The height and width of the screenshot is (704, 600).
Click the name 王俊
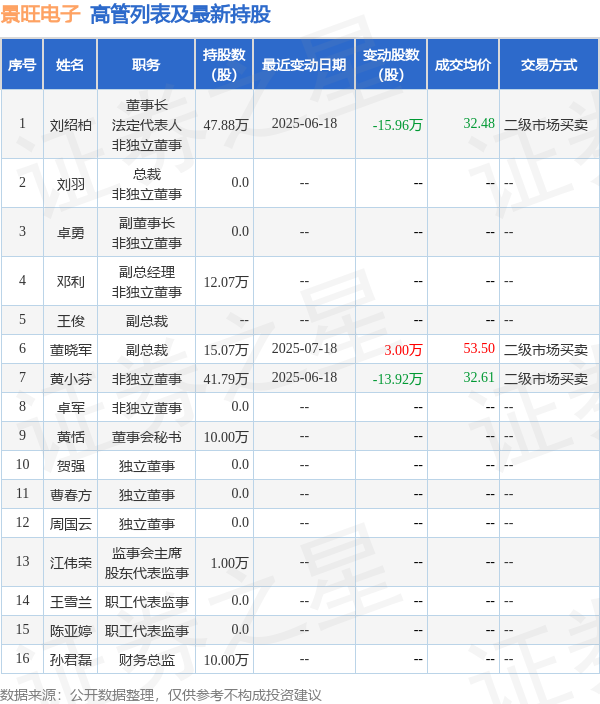click(x=71, y=321)
